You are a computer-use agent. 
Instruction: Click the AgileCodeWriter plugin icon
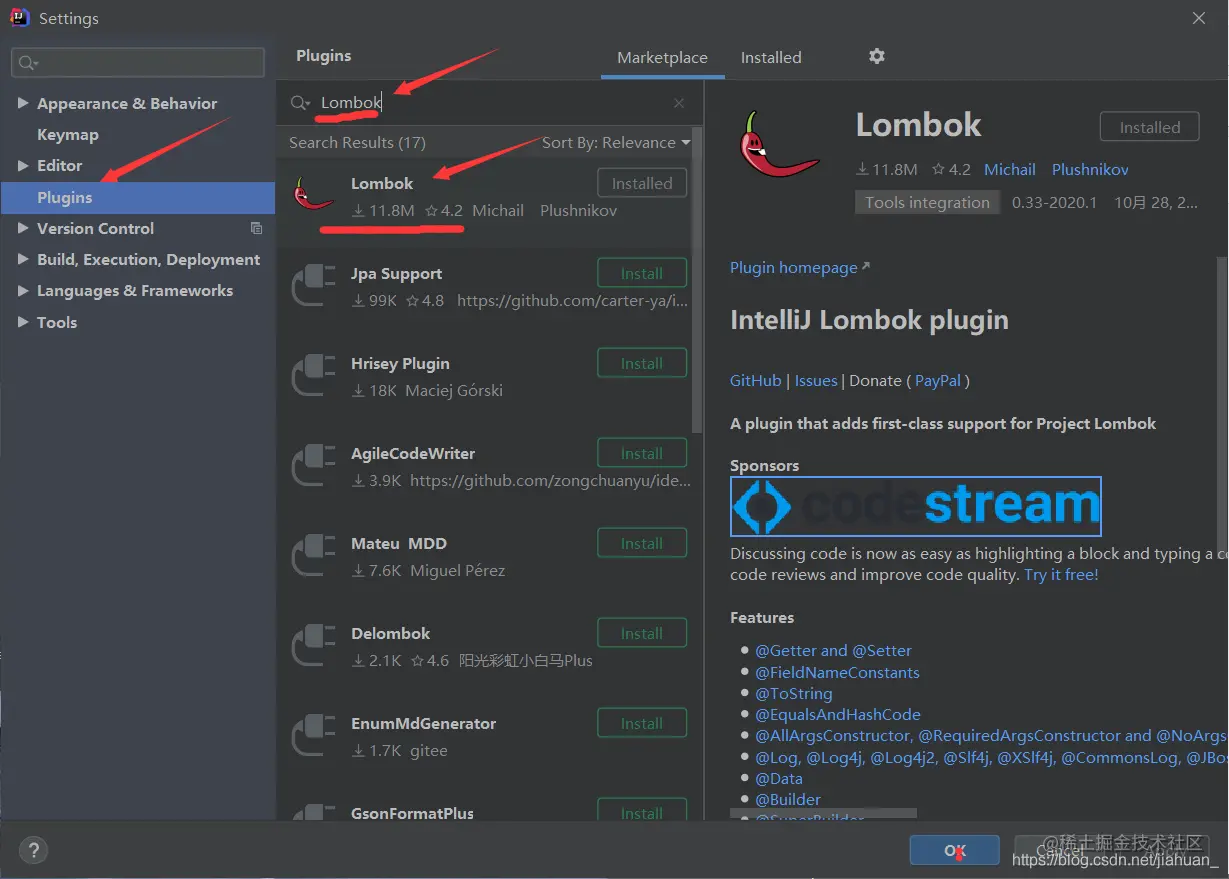click(x=313, y=463)
